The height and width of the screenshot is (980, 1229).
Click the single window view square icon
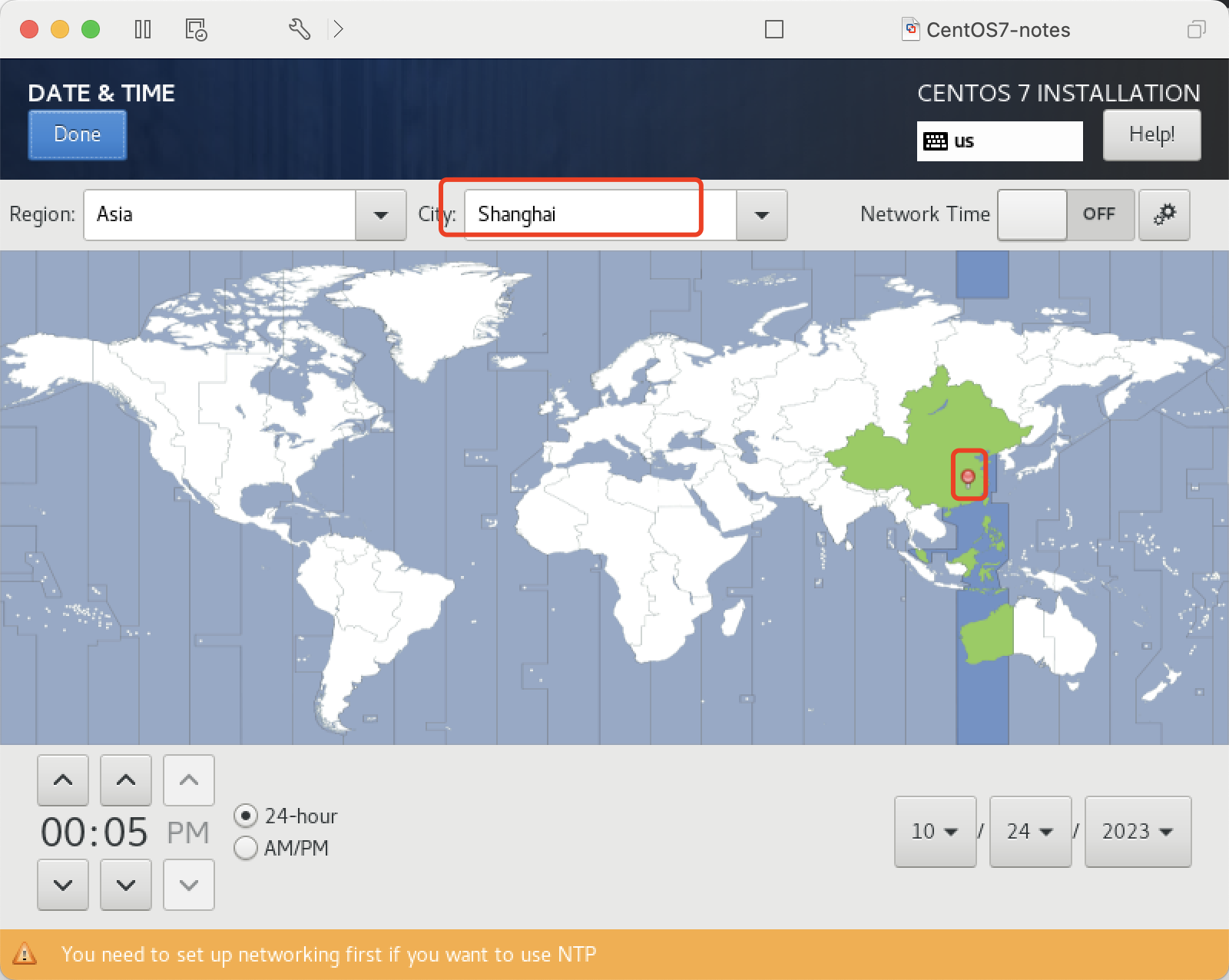point(774,29)
